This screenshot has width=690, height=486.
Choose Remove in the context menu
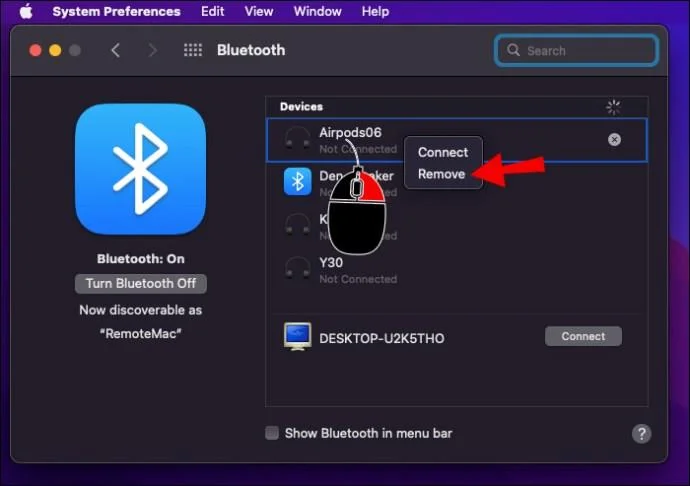441,174
